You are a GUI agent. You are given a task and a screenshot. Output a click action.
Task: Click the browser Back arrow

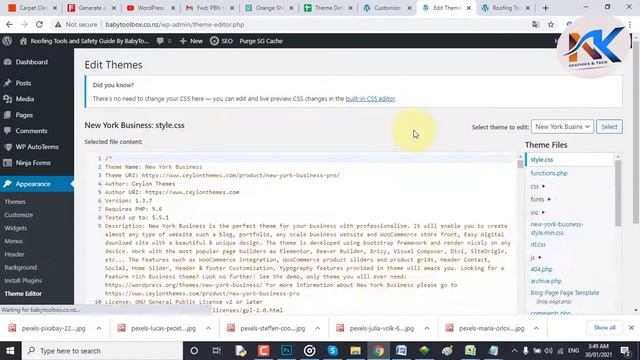coord(9,24)
